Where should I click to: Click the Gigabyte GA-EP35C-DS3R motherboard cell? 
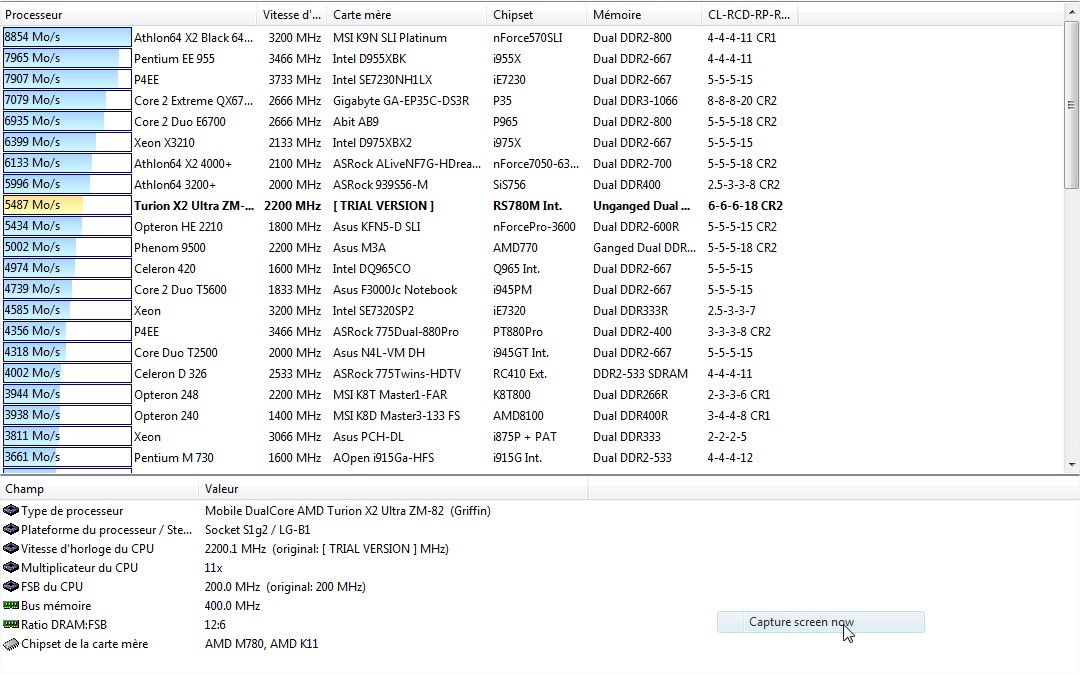pyautogui.click(x=401, y=101)
